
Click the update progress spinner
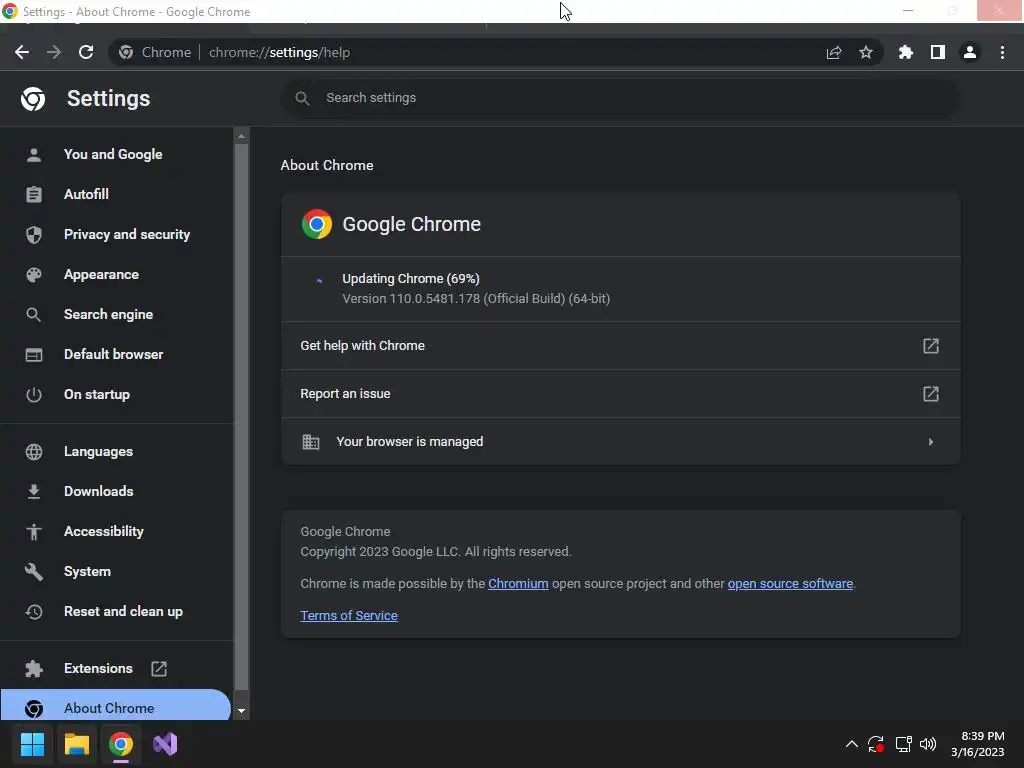tap(319, 281)
